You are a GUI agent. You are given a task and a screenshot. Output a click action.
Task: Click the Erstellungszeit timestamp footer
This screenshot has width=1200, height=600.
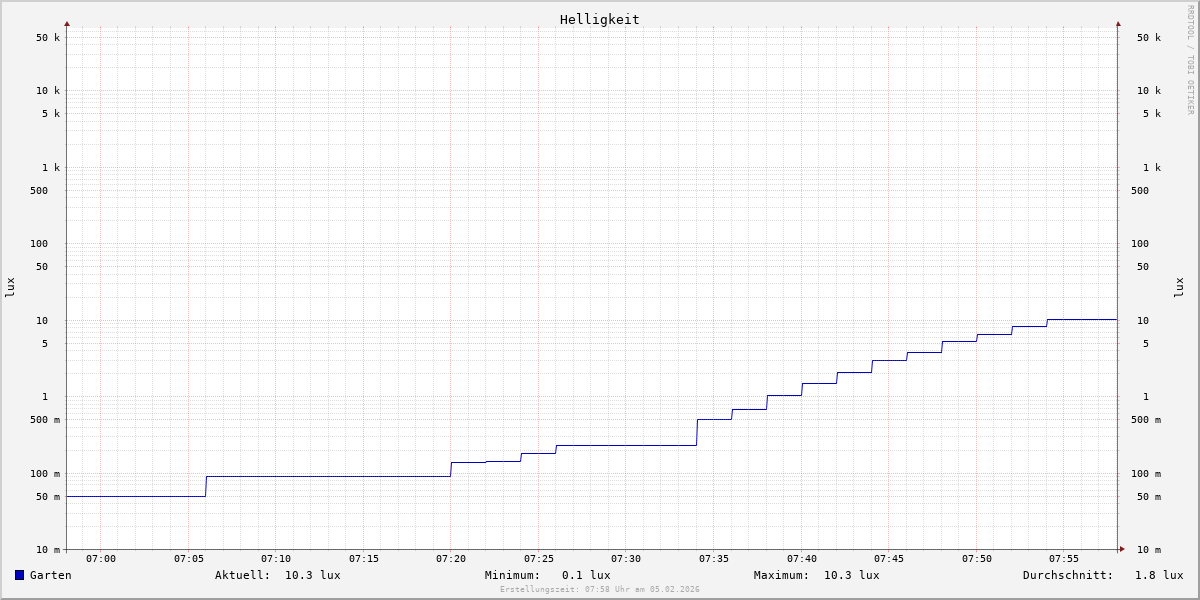tap(599, 590)
